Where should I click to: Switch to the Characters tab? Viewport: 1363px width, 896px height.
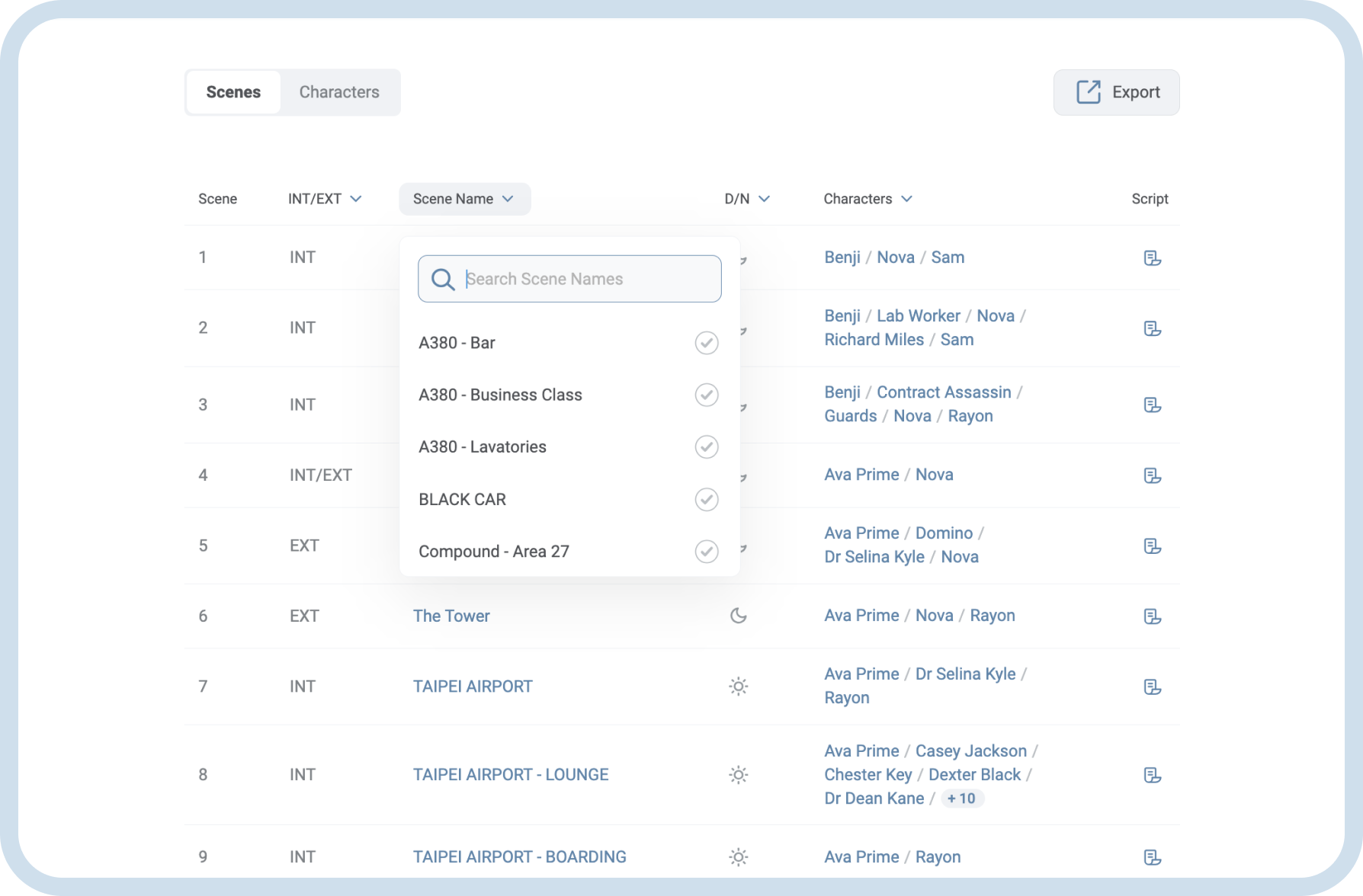point(339,92)
